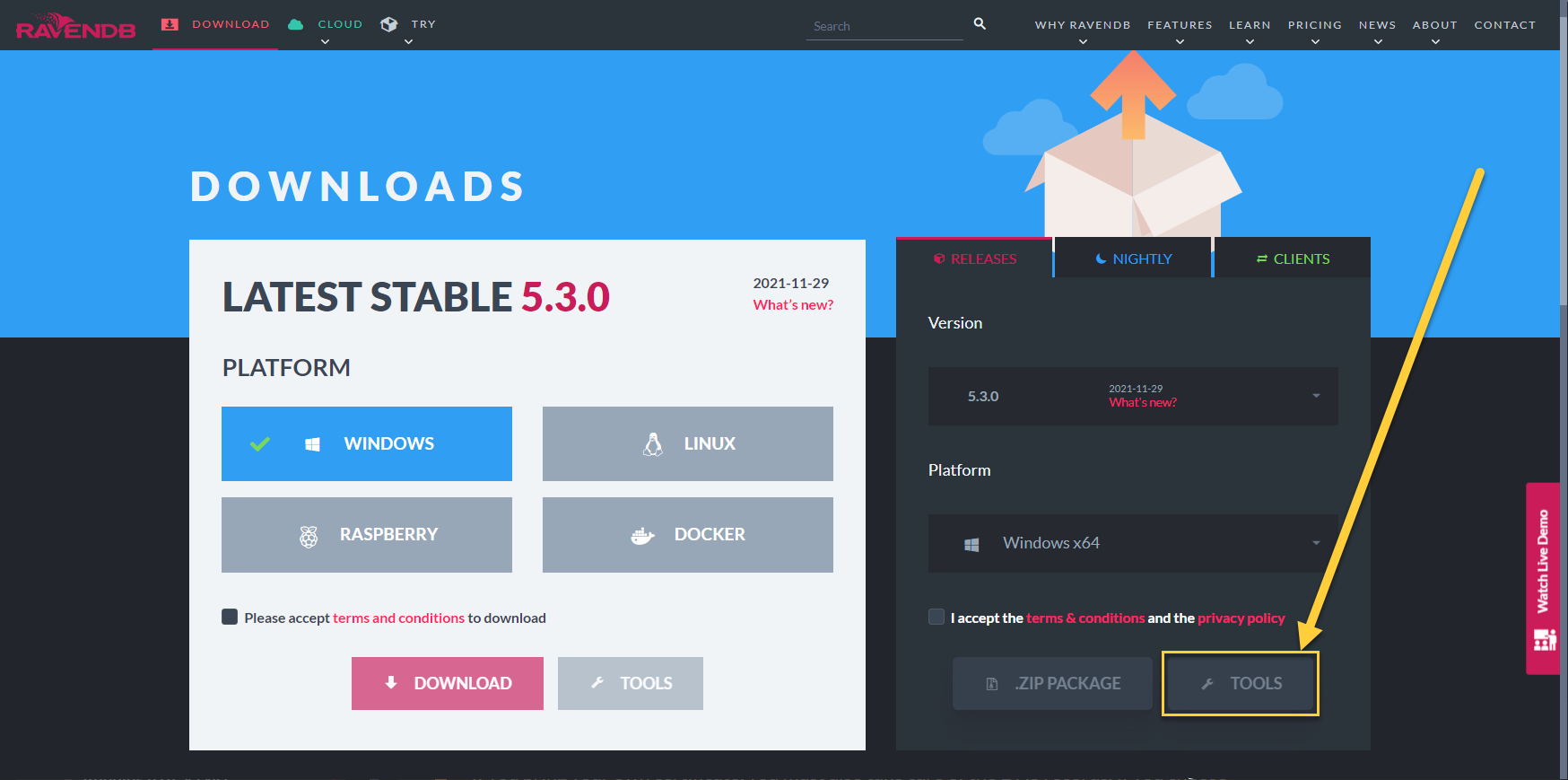1568x780 pixels.
Task: Click the pink DOWNLOAD button
Action: pyautogui.click(x=448, y=683)
